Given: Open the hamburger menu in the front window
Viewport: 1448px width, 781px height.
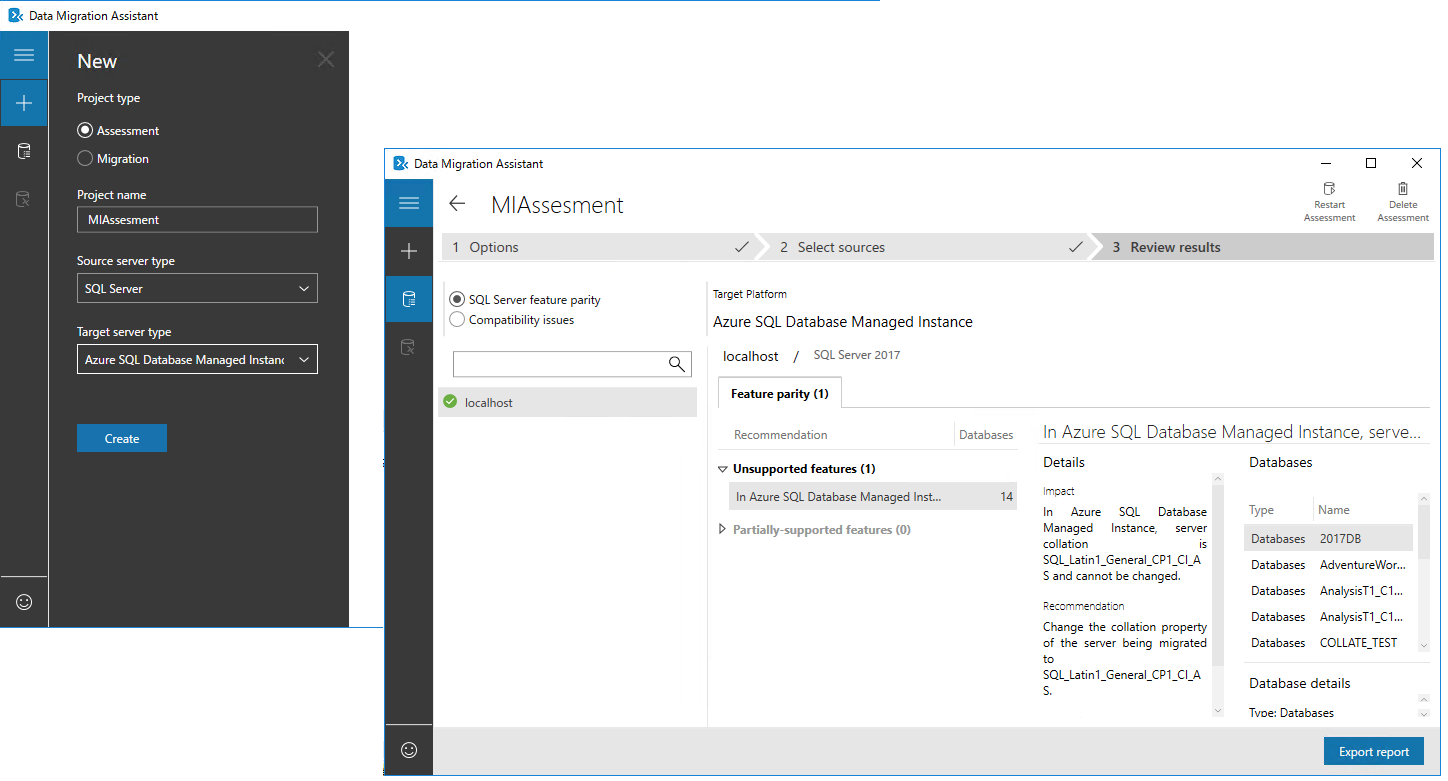Looking at the screenshot, I should click(408, 203).
